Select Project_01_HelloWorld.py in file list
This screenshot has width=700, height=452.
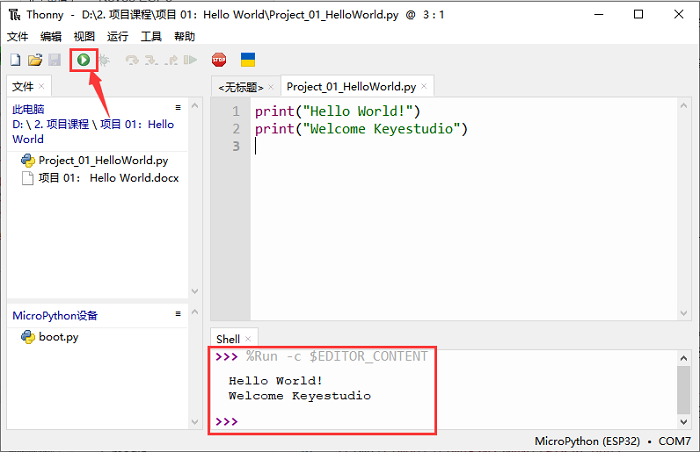point(102,160)
